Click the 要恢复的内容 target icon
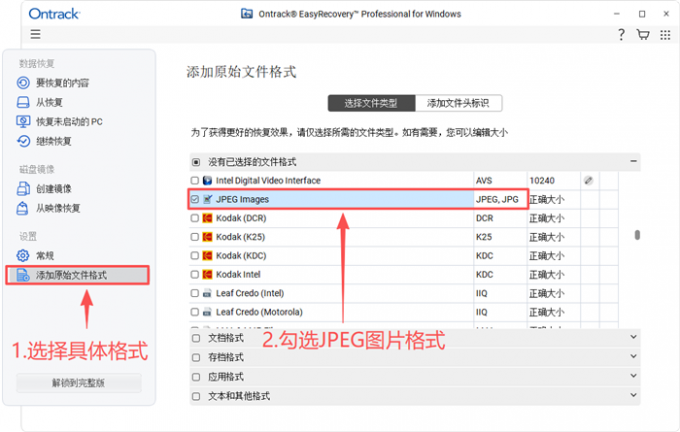Screen dimensions: 680x432 (x=23, y=82)
